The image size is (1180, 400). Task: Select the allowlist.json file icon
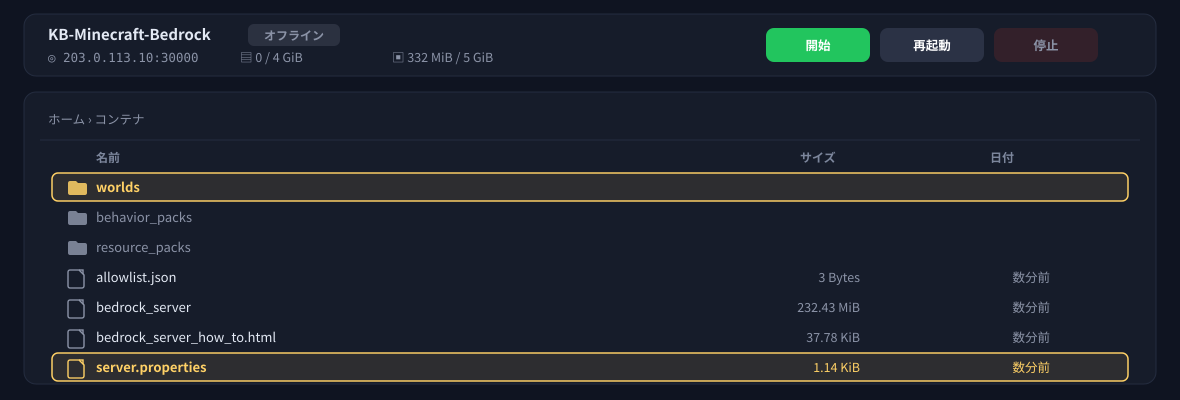(76, 278)
